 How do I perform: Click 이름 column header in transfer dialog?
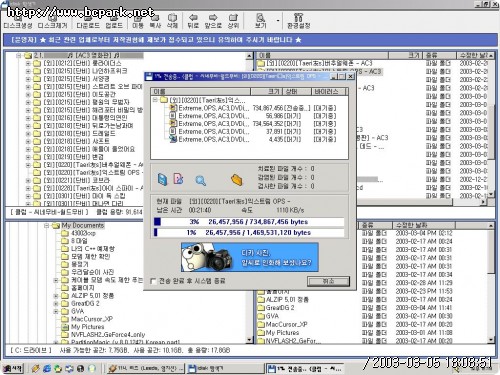coord(200,91)
